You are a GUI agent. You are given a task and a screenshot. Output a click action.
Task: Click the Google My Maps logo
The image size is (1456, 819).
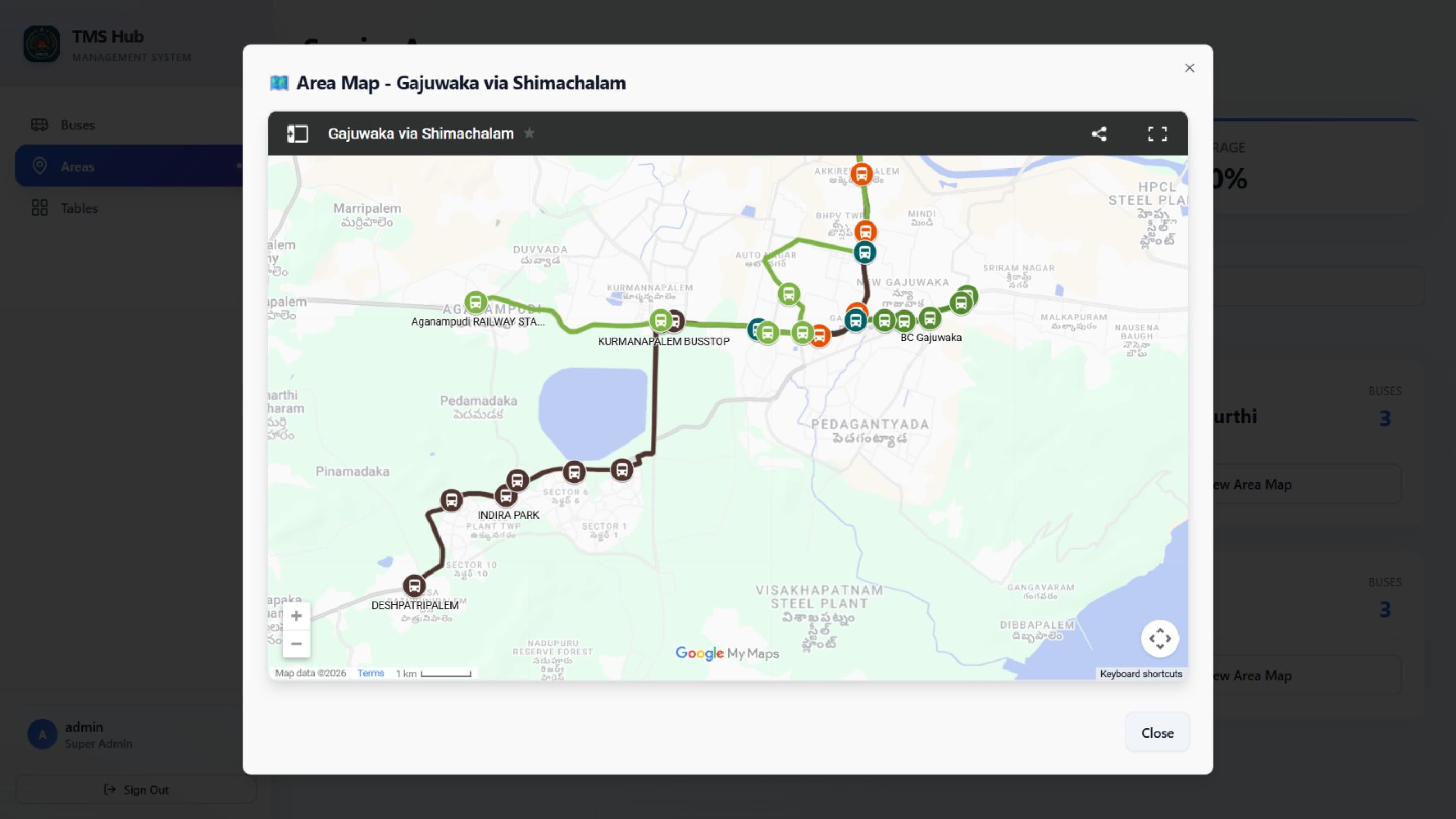(x=728, y=653)
